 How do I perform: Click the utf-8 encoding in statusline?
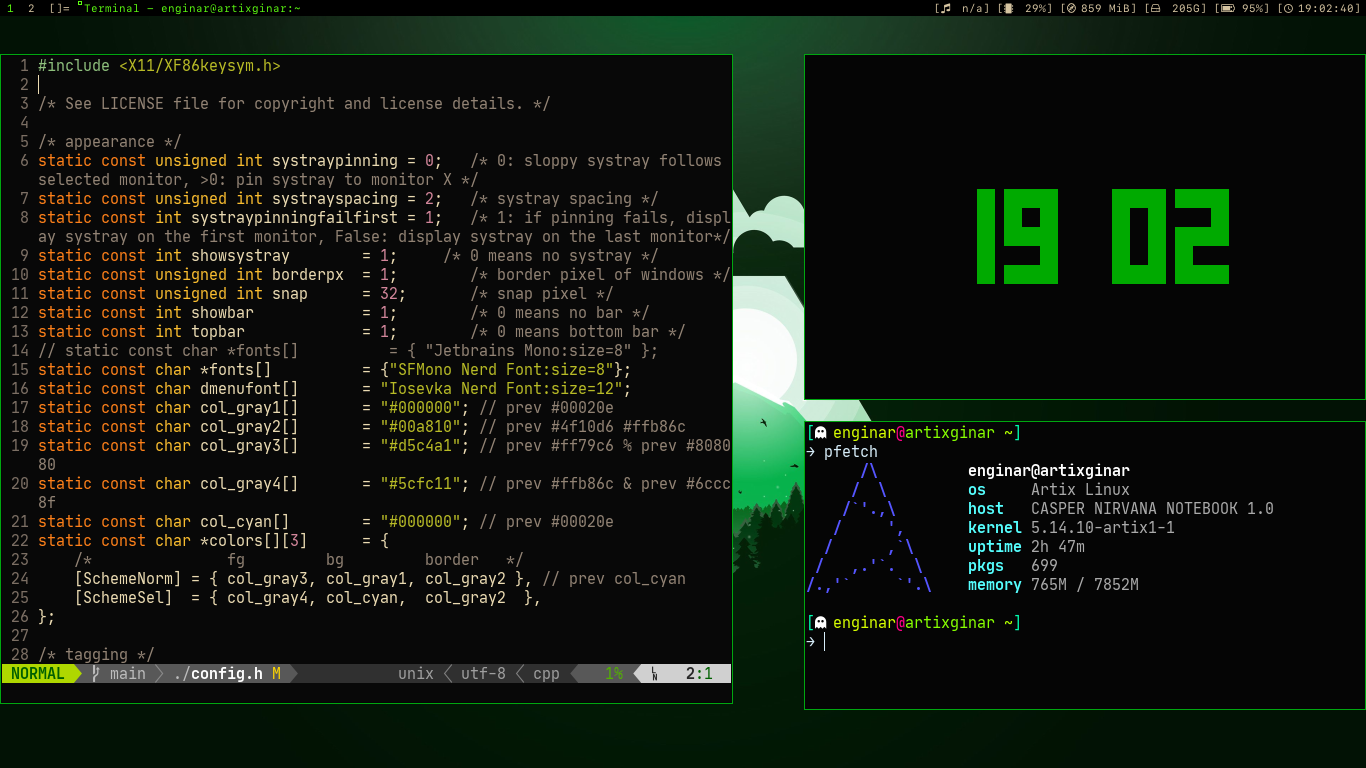pyautogui.click(x=483, y=674)
